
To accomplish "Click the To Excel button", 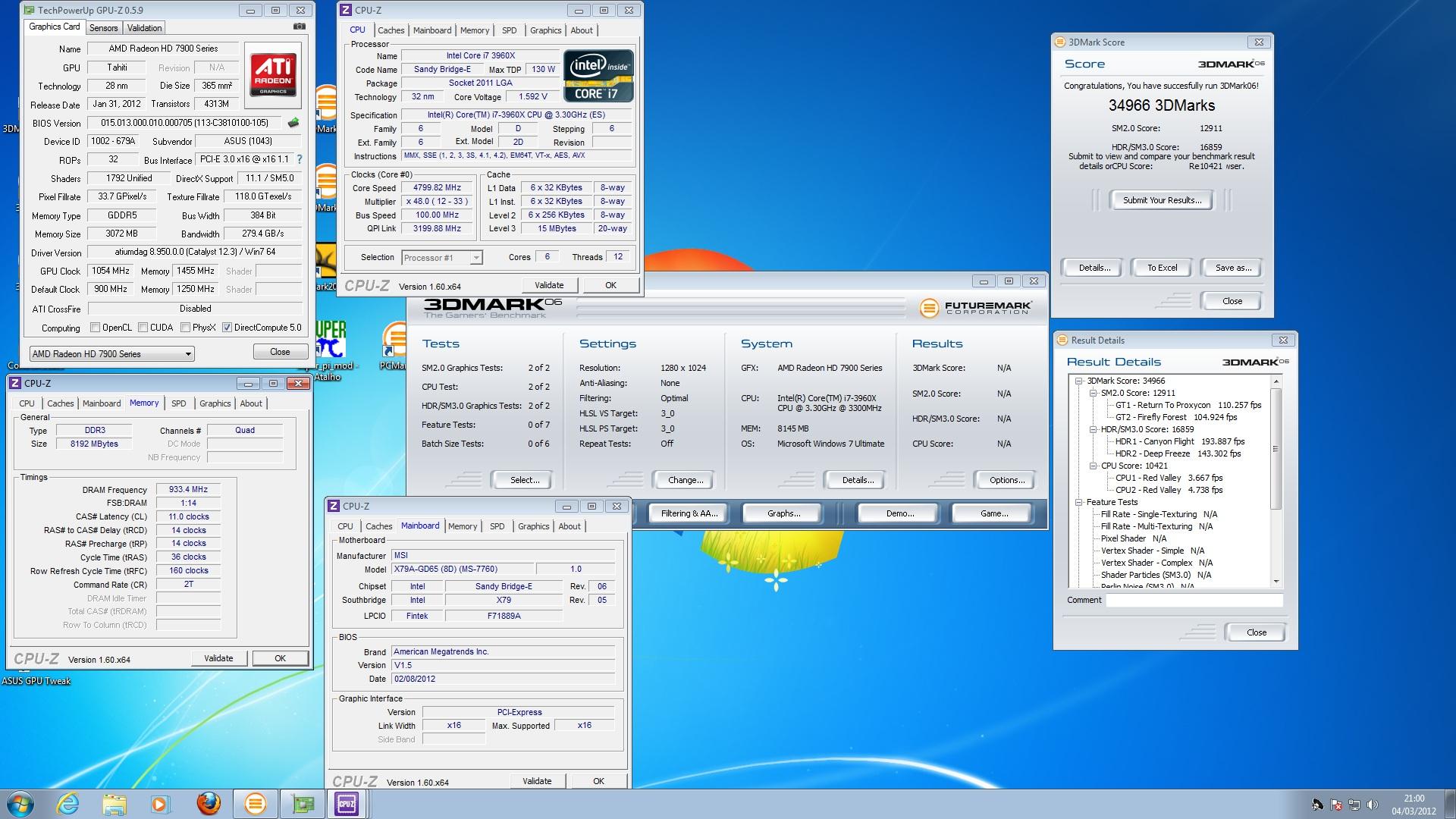I will click(1162, 268).
